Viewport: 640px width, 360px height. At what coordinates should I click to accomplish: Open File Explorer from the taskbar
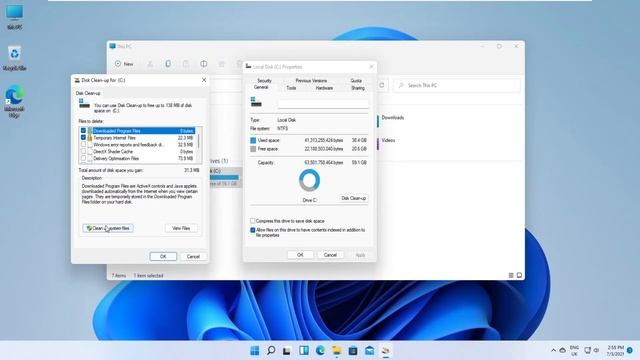(x=337, y=351)
